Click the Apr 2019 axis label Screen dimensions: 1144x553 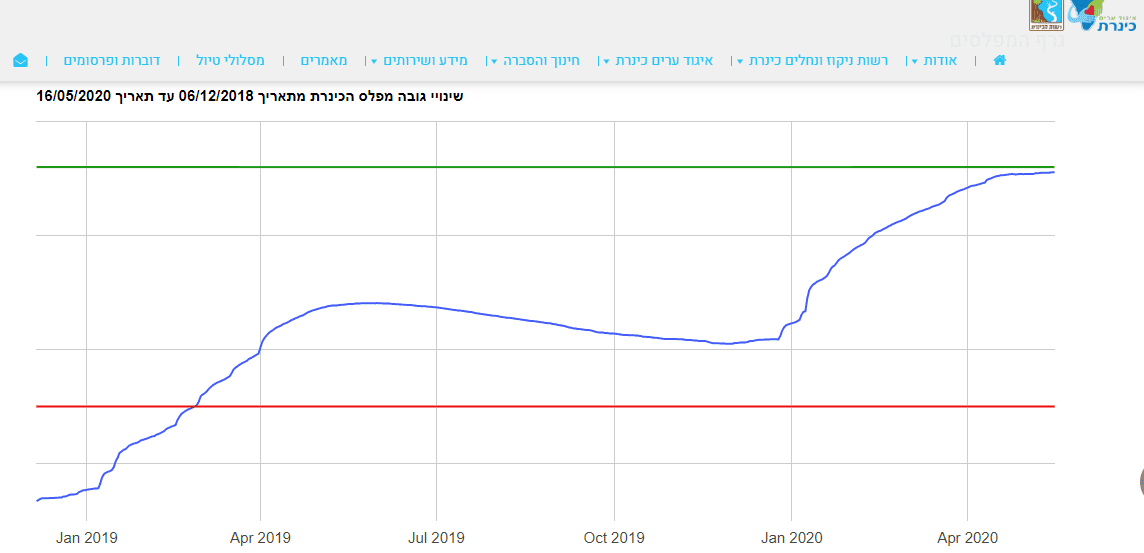pyautogui.click(x=260, y=538)
